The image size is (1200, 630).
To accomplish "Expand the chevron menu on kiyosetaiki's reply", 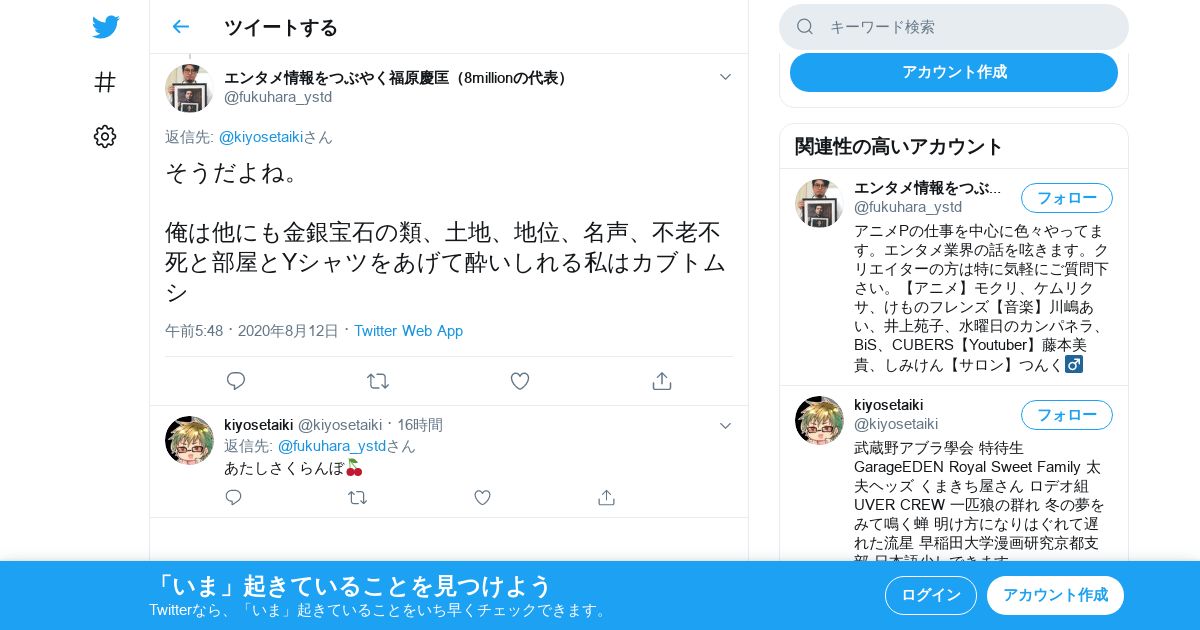I will tap(726, 425).
